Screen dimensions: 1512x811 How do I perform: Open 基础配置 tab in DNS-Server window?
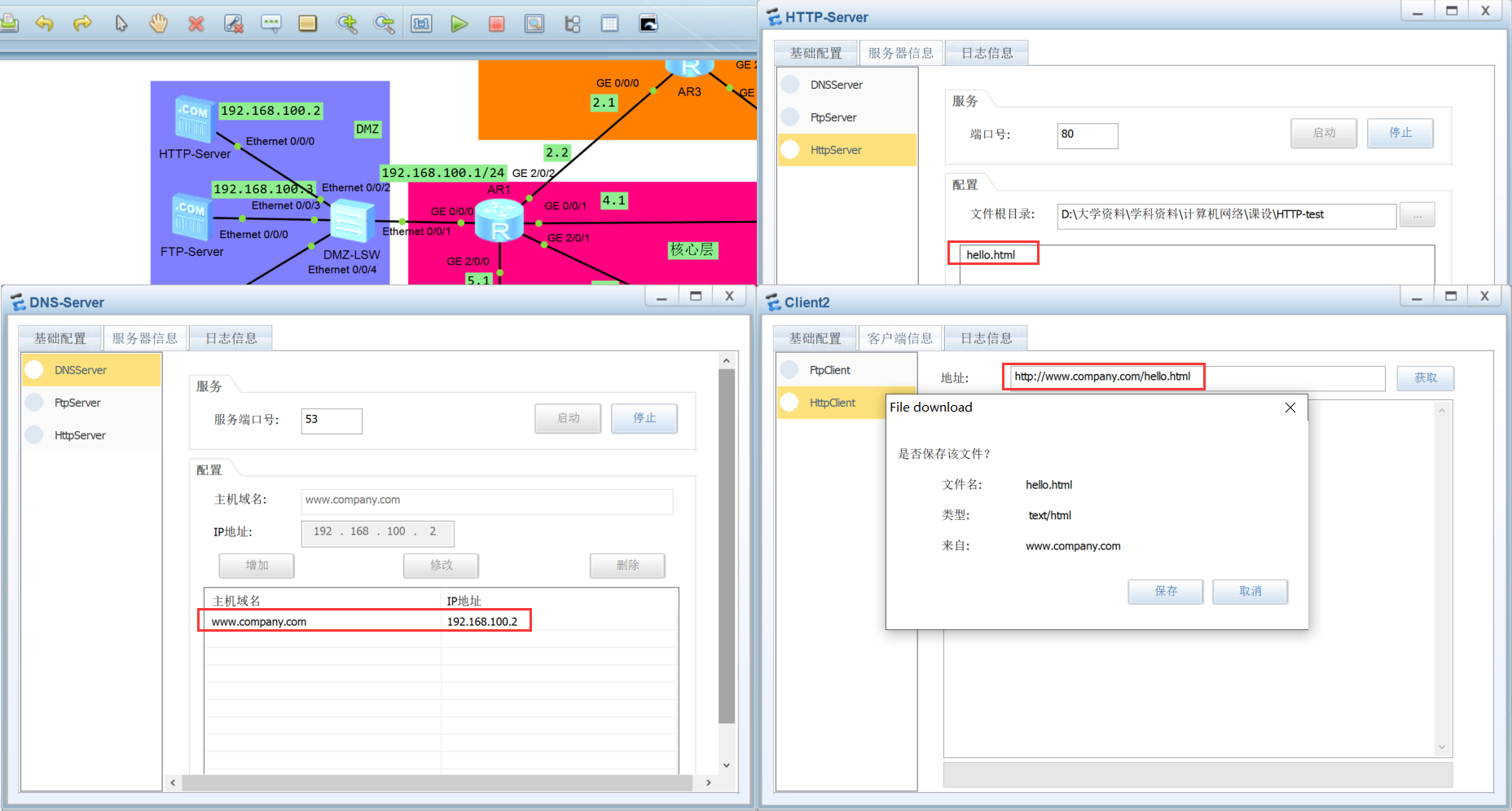(60, 338)
